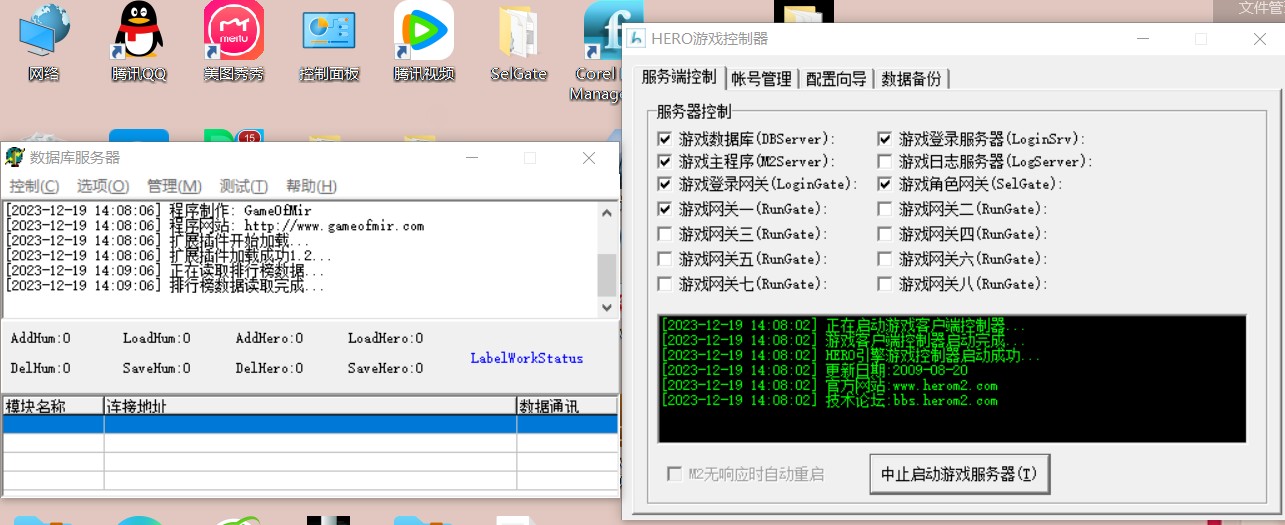
Task: Click the AddHum:0 counter label
Action: coord(41,338)
